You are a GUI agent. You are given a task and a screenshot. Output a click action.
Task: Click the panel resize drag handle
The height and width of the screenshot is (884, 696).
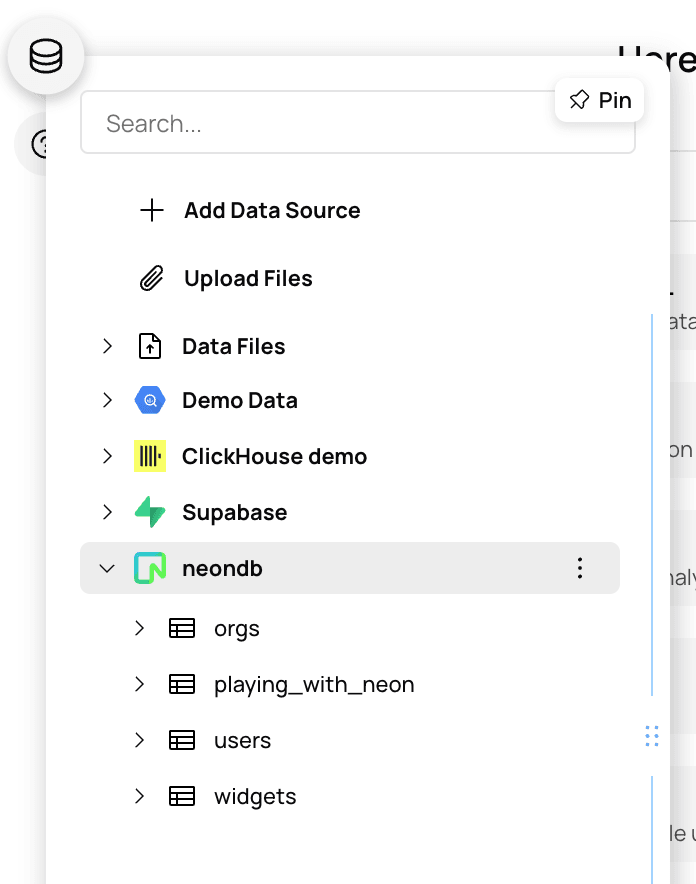(652, 737)
